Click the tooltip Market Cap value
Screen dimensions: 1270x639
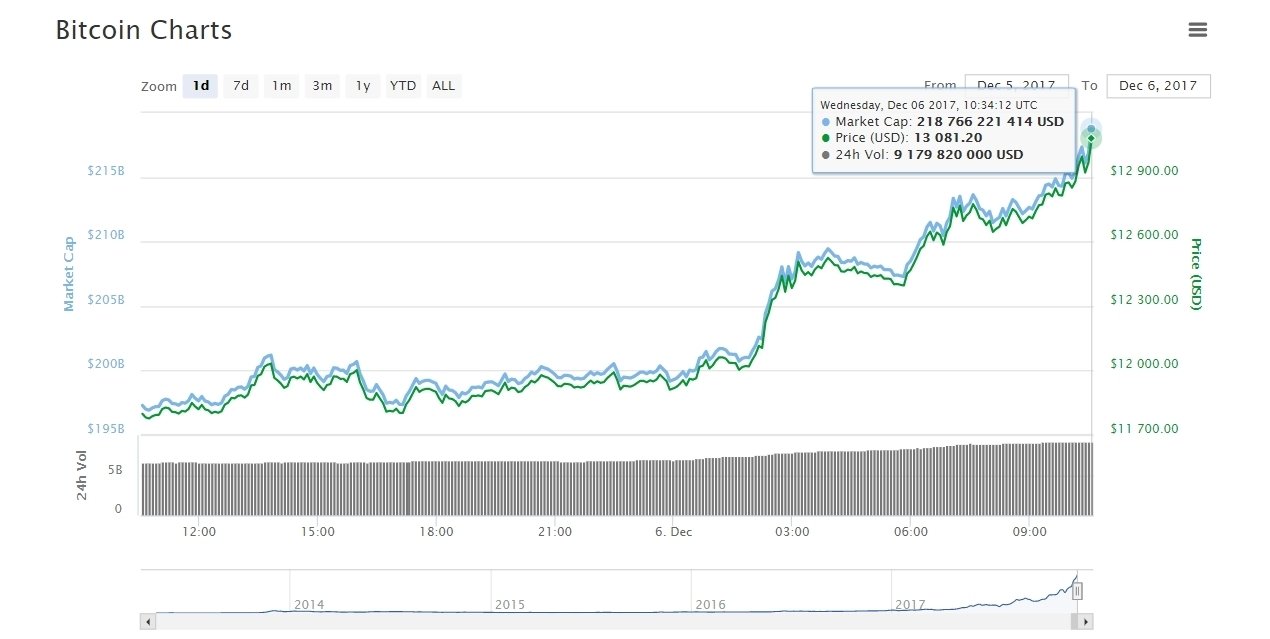[x=990, y=121]
